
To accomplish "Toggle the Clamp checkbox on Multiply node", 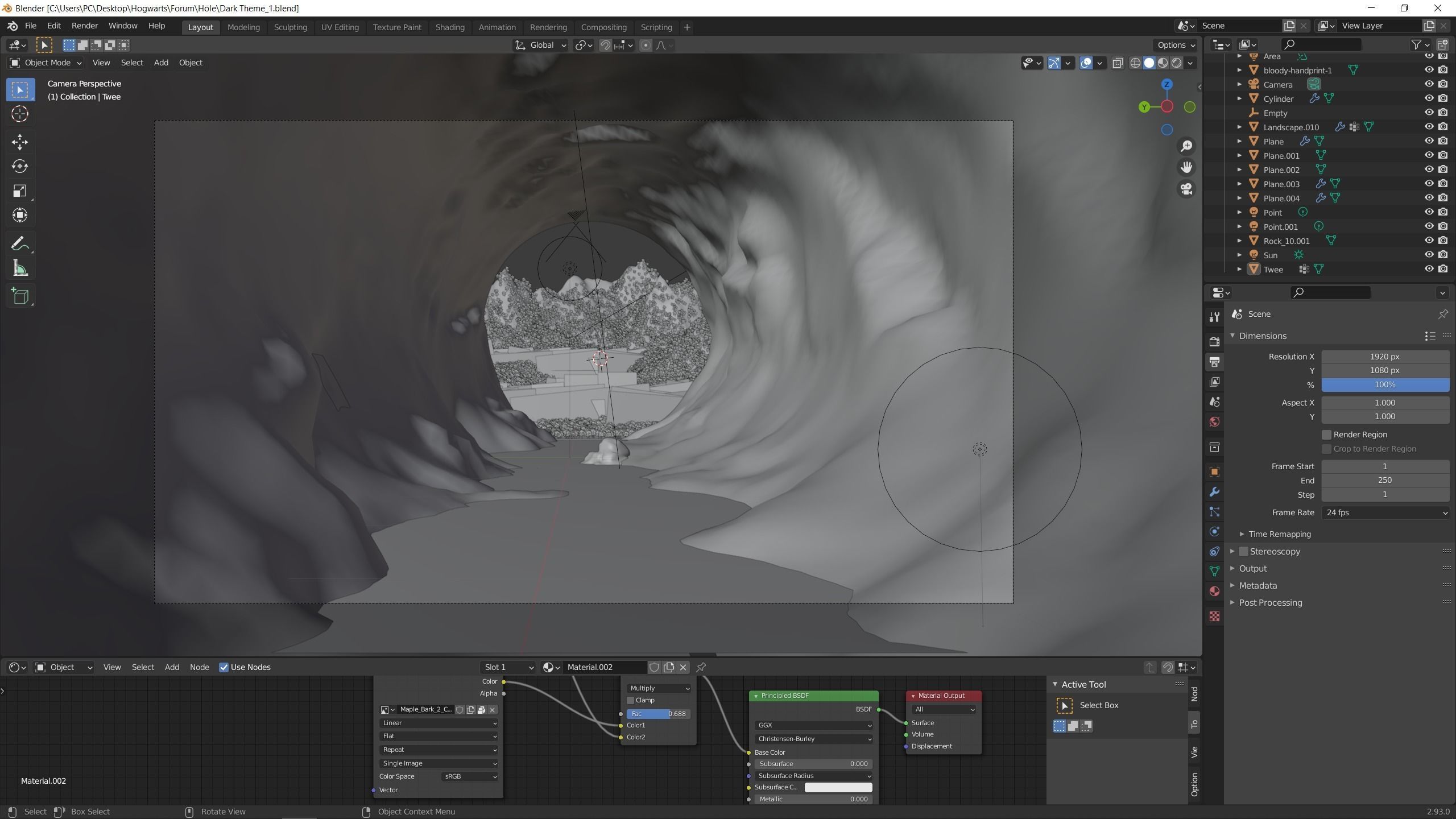I will pos(630,700).
